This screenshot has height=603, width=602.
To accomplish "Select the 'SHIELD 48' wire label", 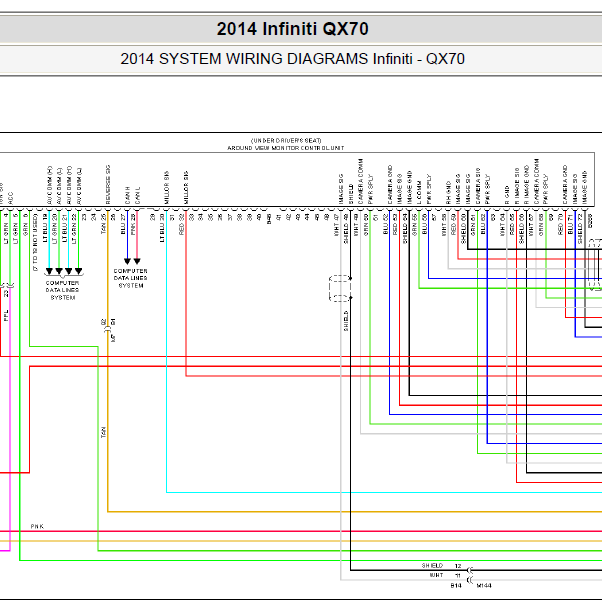I will (x=346, y=229).
